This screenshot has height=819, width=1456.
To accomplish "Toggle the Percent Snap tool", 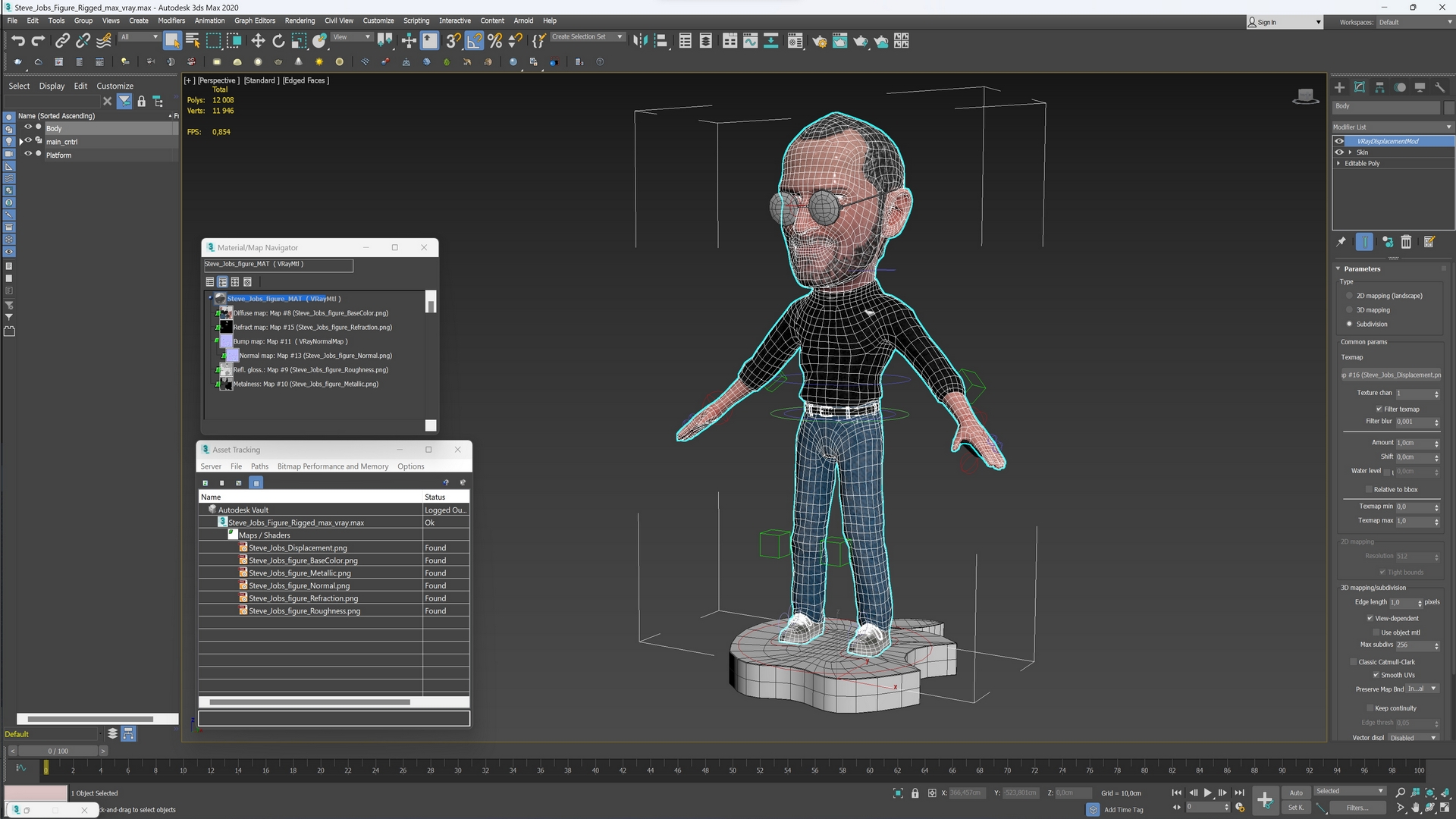I will click(x=494, y=41).
